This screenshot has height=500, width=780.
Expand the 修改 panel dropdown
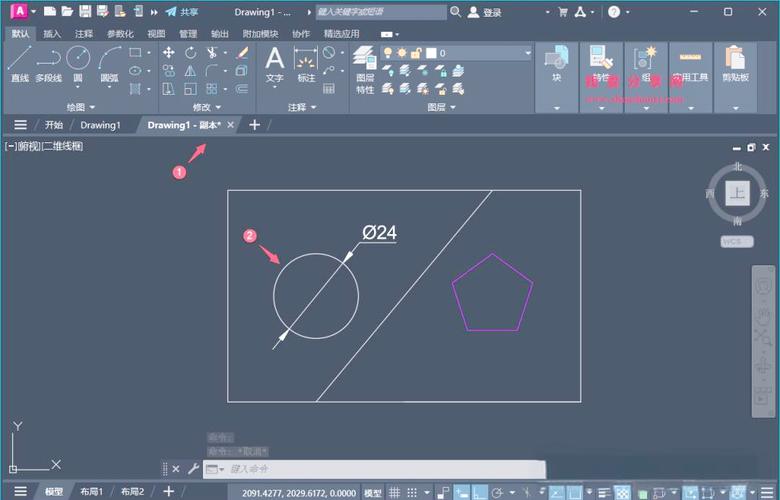pyautogui.click(x=207, y=107)
